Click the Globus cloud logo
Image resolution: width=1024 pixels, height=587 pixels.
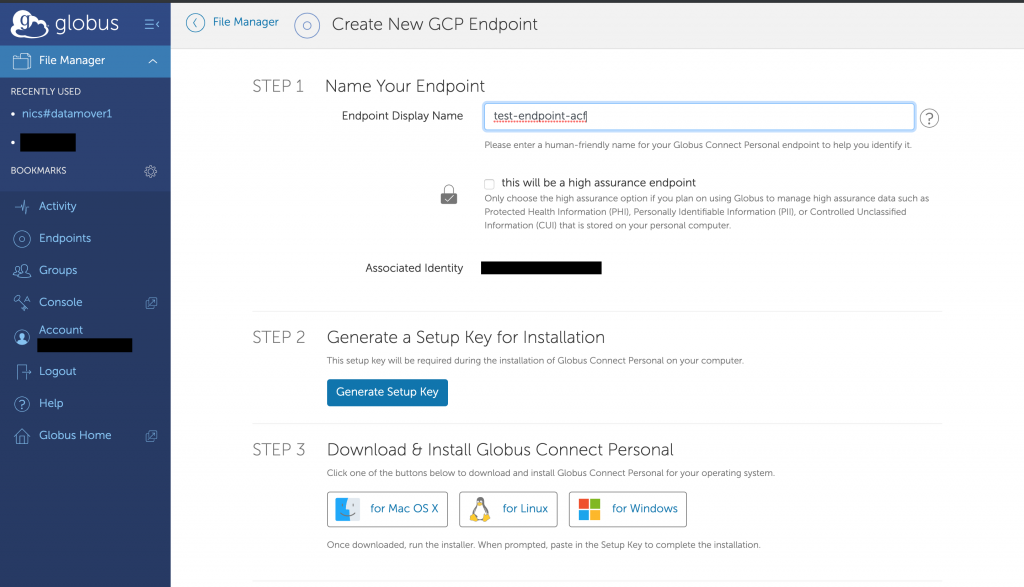click(x=29, y=24)
